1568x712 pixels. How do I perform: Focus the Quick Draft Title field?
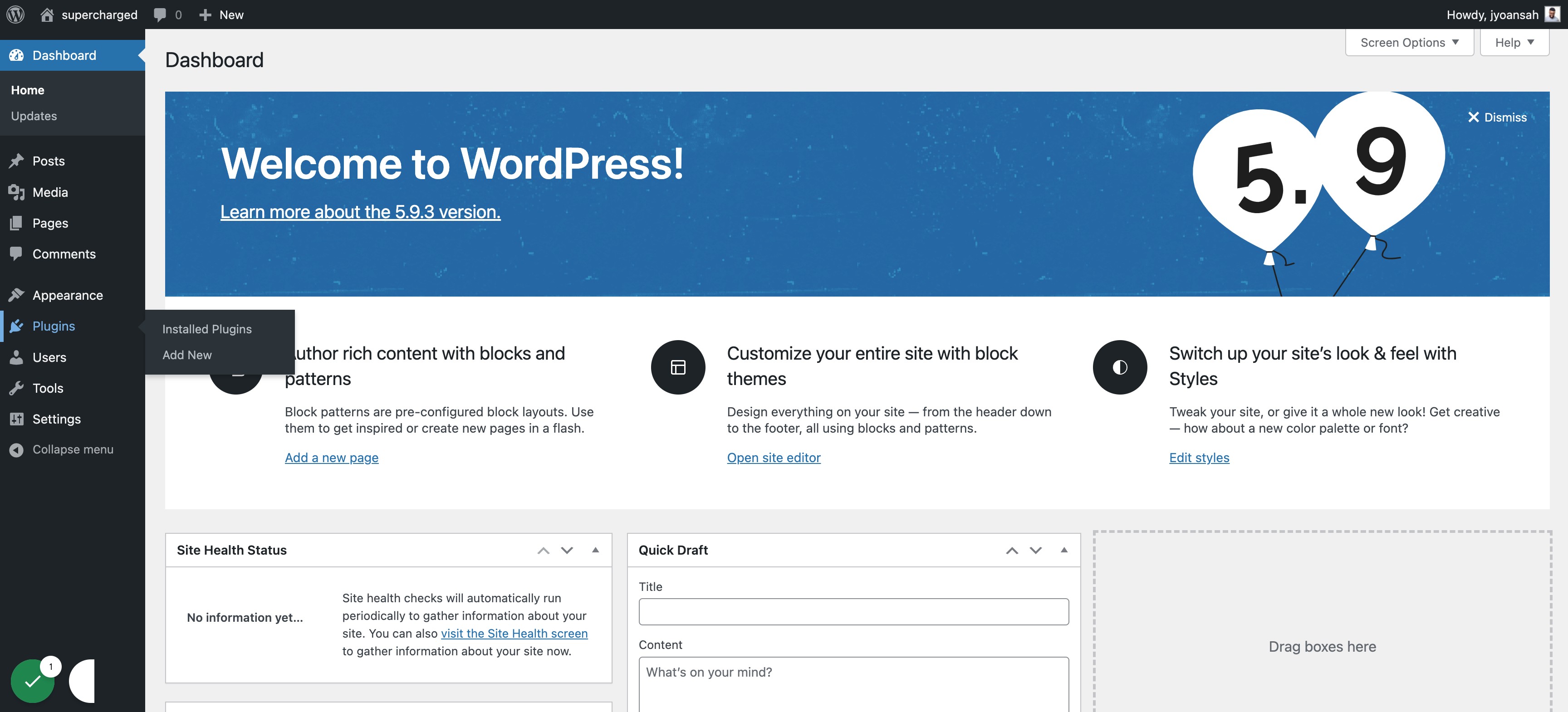853,612
